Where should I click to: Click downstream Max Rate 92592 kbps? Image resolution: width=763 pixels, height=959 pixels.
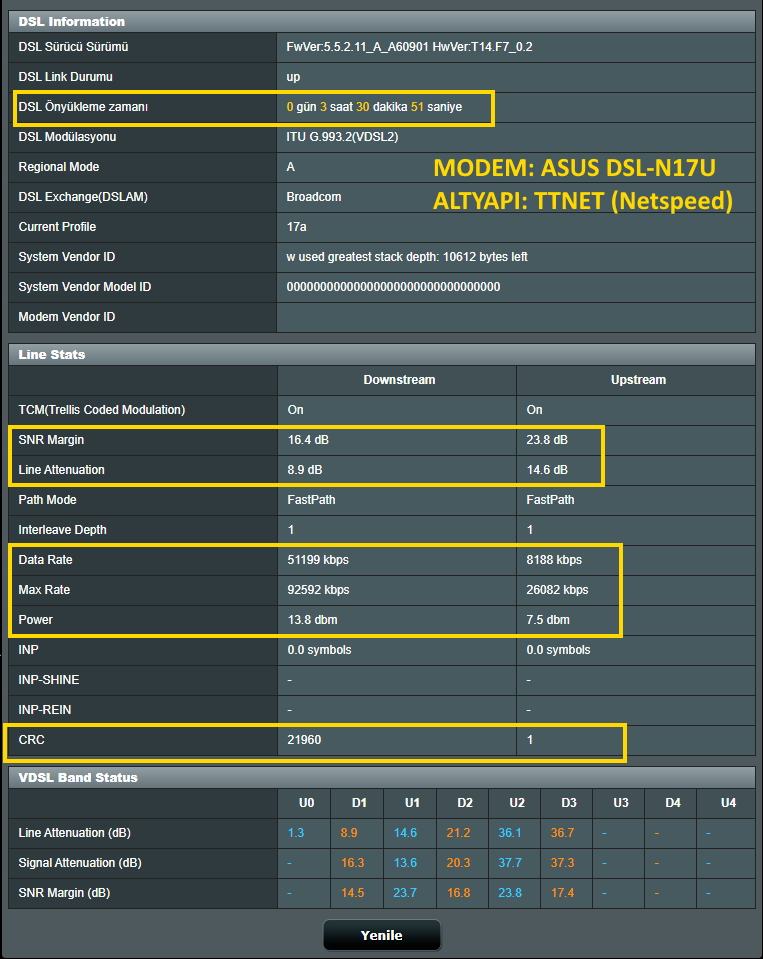(x=319, y=590)
